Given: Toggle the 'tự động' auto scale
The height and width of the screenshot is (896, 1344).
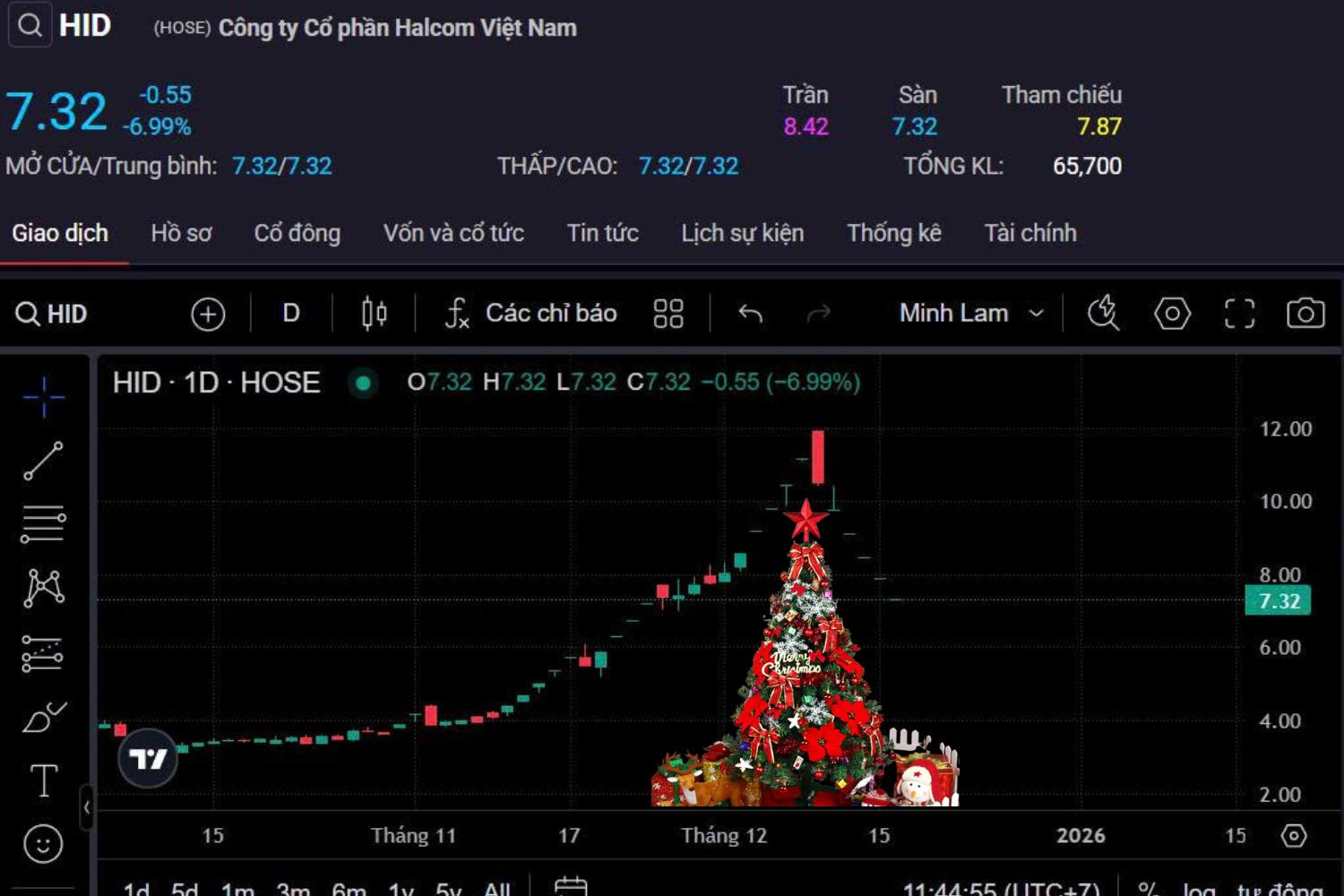Looking at the screenshot, I should (1279, 889).
